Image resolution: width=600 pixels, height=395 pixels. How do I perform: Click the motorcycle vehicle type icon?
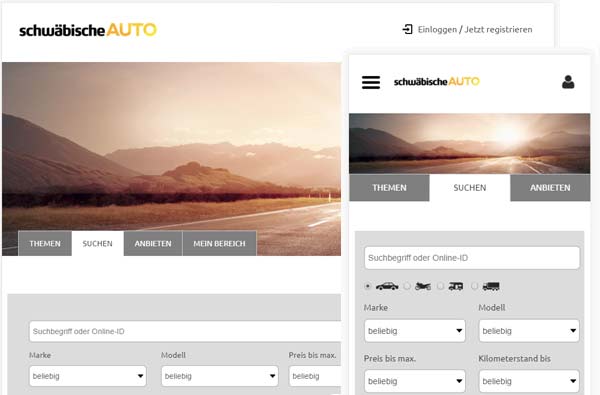click(x=423, y=286)
